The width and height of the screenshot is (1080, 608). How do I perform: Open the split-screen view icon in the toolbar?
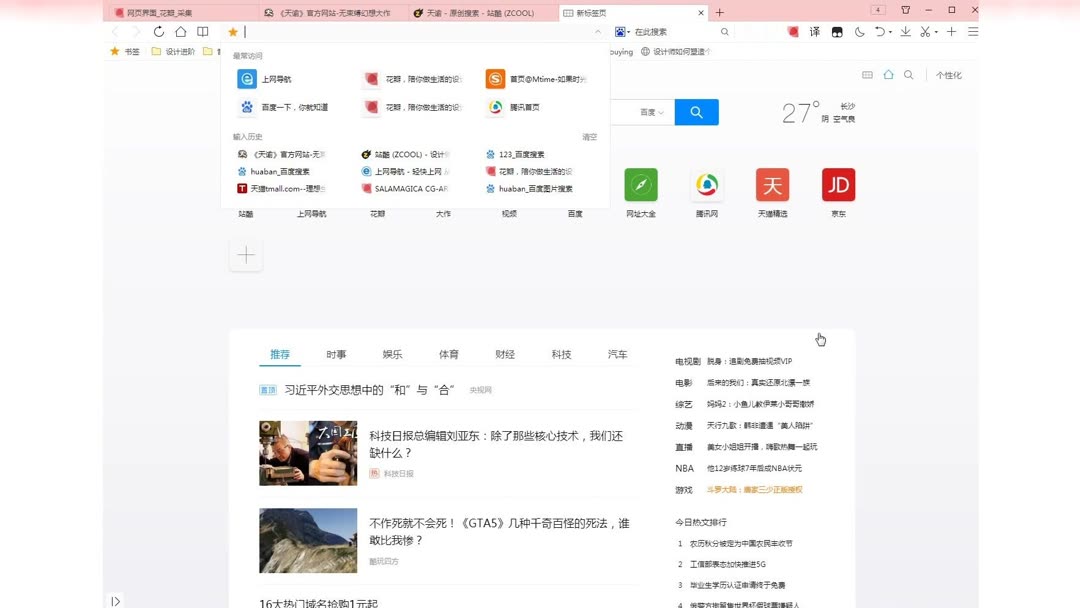(x=203, y=31)
